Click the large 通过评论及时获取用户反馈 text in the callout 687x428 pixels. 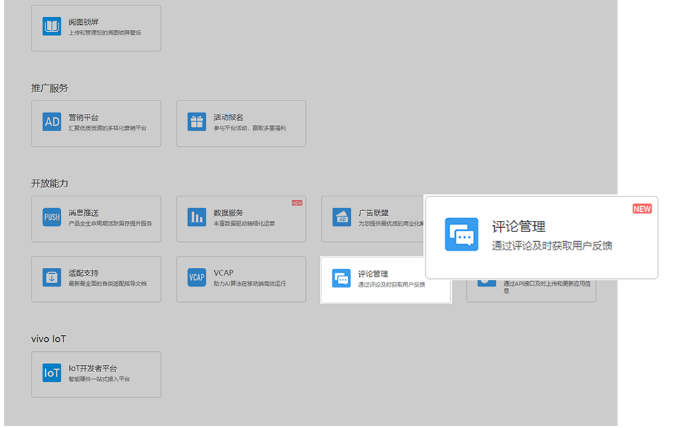[x=552, y=246]
